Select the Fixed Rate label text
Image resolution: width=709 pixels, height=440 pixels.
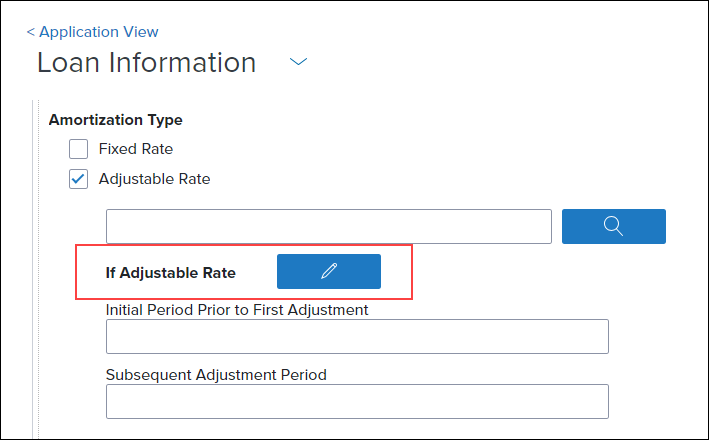point(136,149)
